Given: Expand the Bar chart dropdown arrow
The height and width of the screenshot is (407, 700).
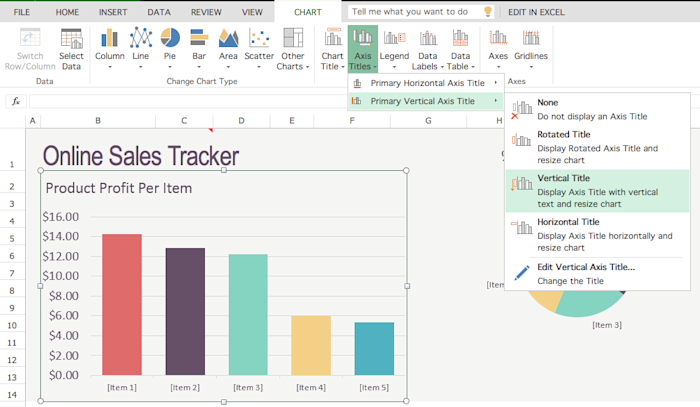Looking at the screenshot, I should tap(199, 67).
